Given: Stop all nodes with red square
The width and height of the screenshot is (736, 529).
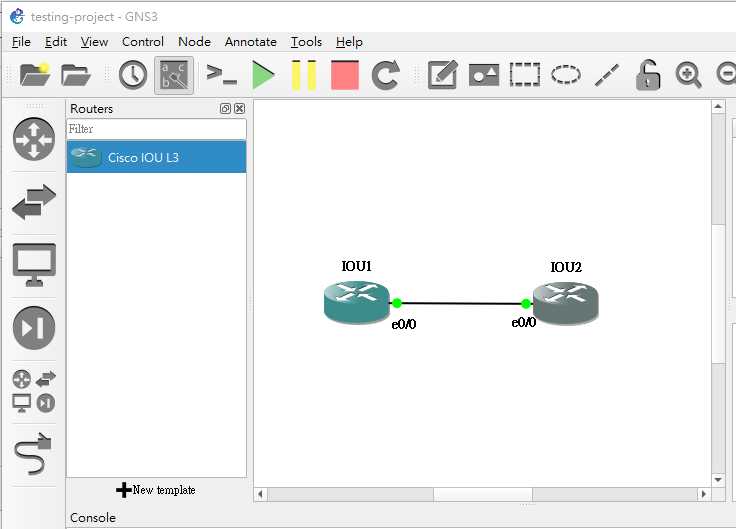Looking at the screenshot, I should click(x=345, y=75).
